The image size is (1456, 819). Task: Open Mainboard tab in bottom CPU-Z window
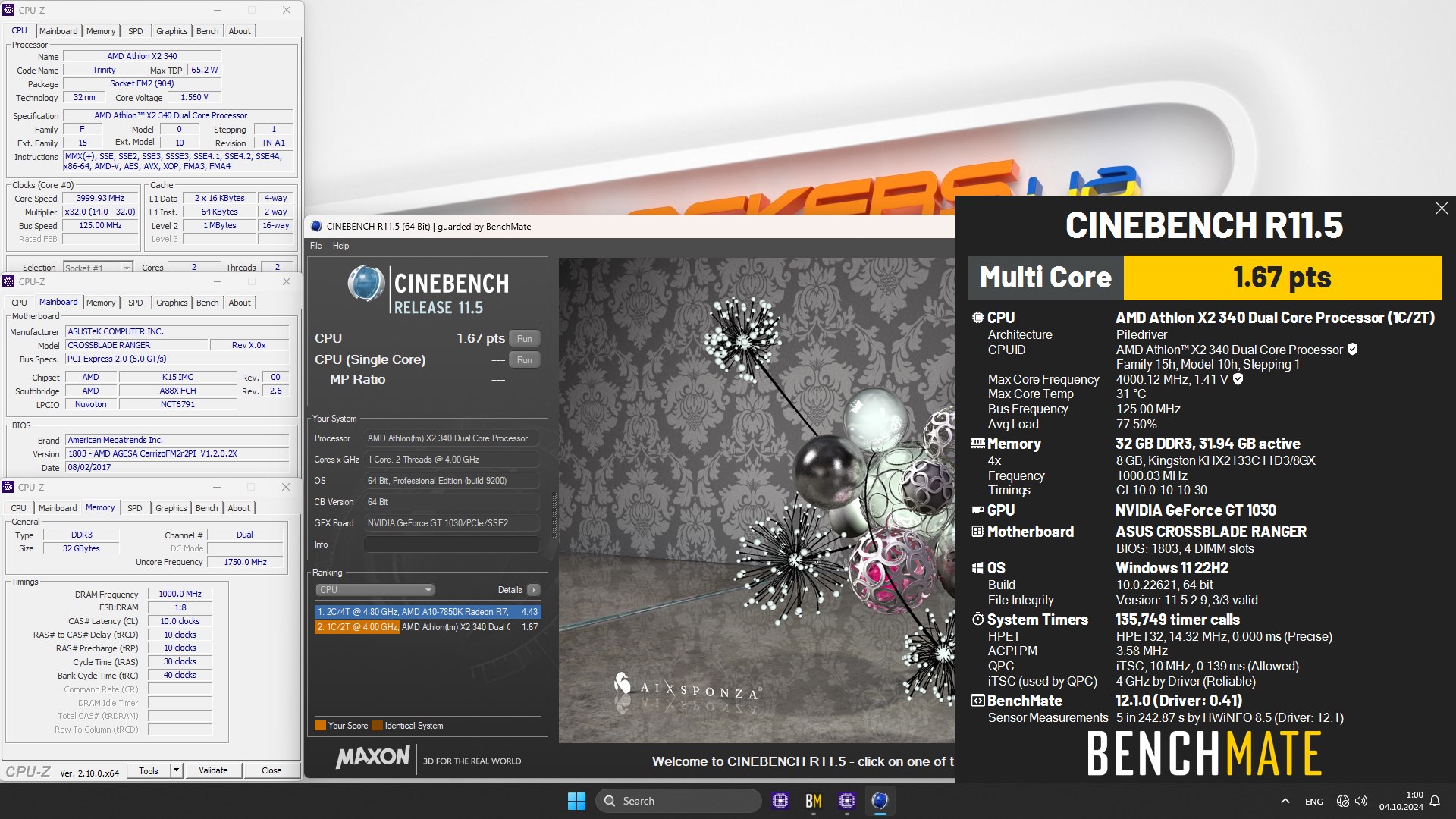click(58, 508)
